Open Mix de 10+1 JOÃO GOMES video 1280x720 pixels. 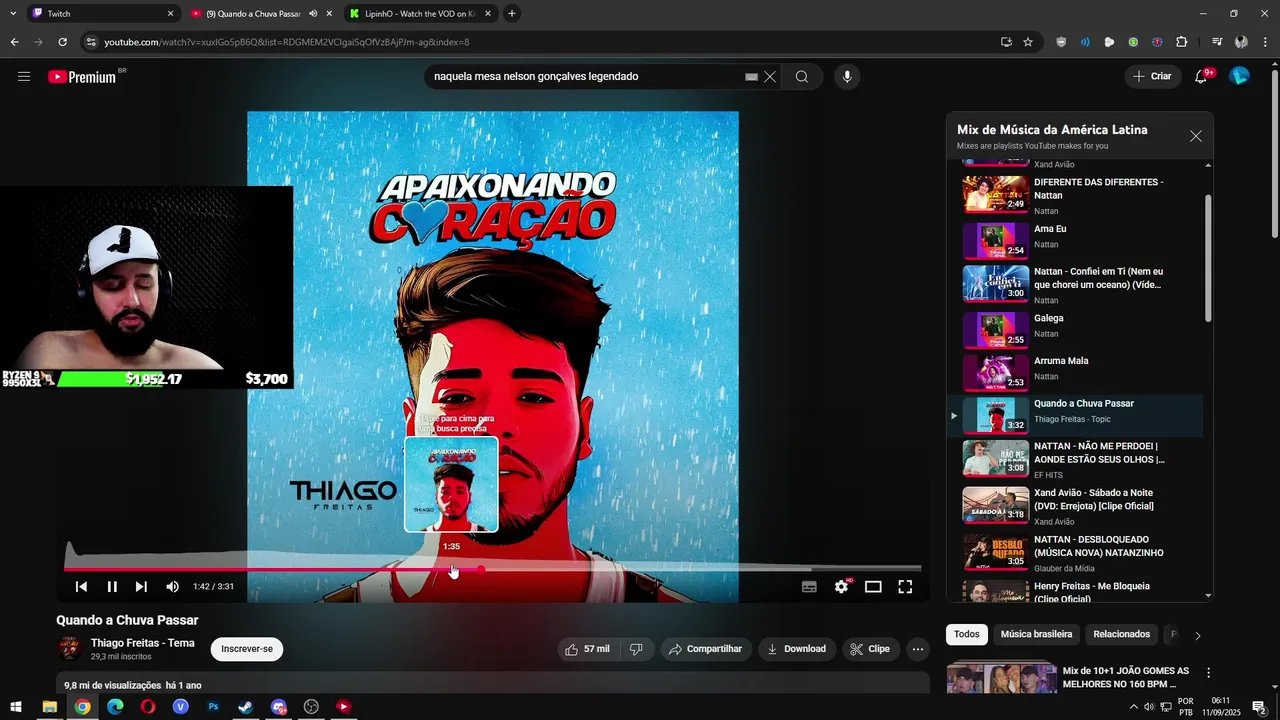point(1126,677)
